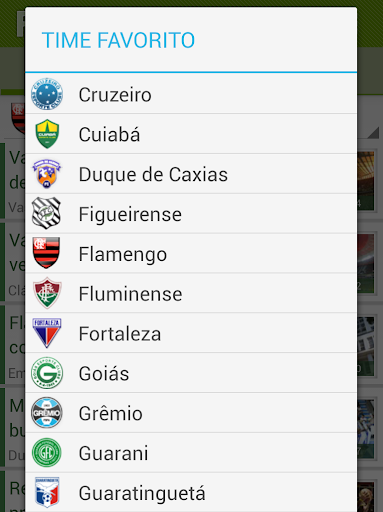
Task: Click the Cuiabá green shield crest
Action: point(47,134)
